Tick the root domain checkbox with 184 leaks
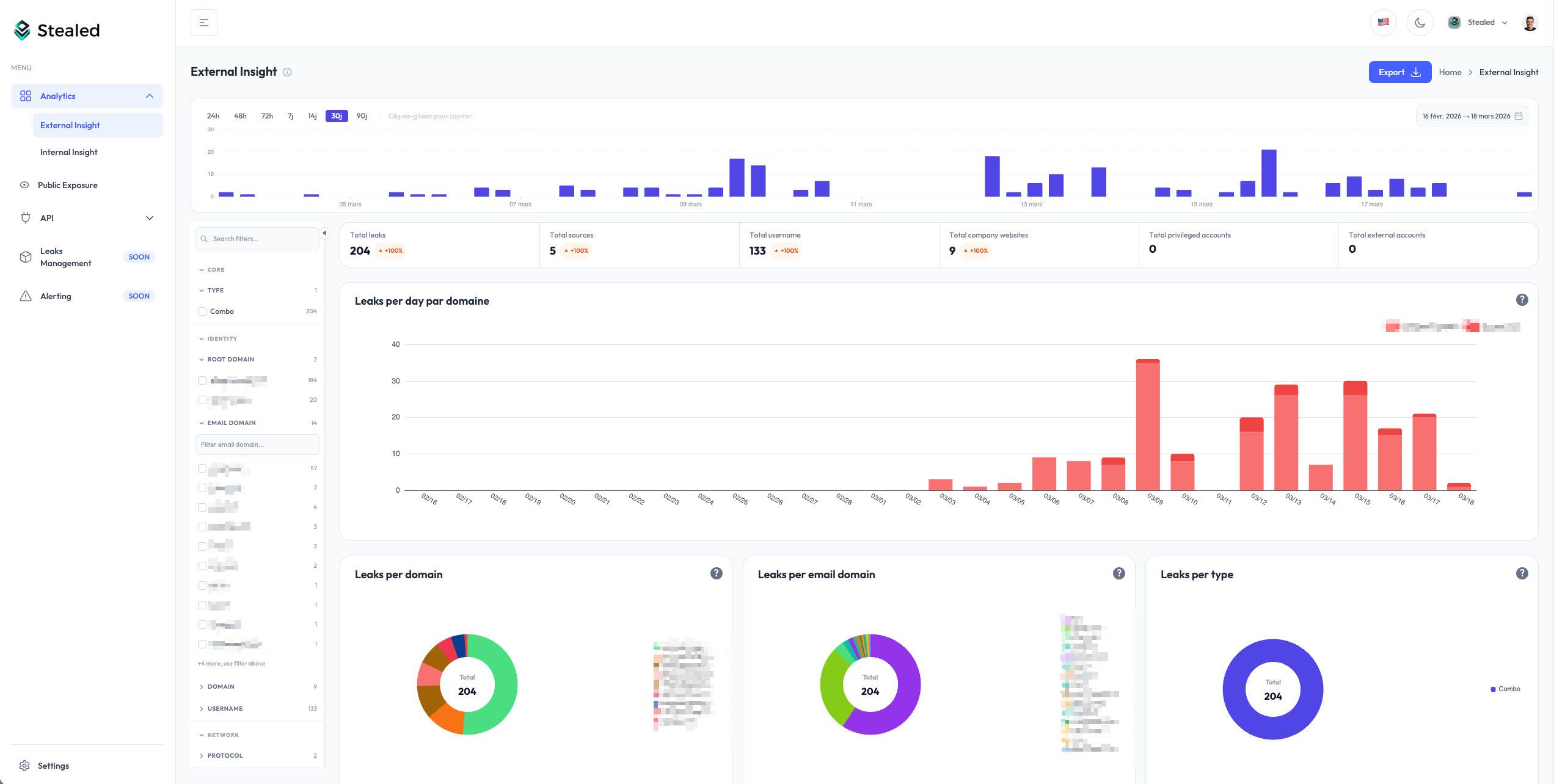The height and width of the screenshot is (784, 1554). click(x=202, y=380)
